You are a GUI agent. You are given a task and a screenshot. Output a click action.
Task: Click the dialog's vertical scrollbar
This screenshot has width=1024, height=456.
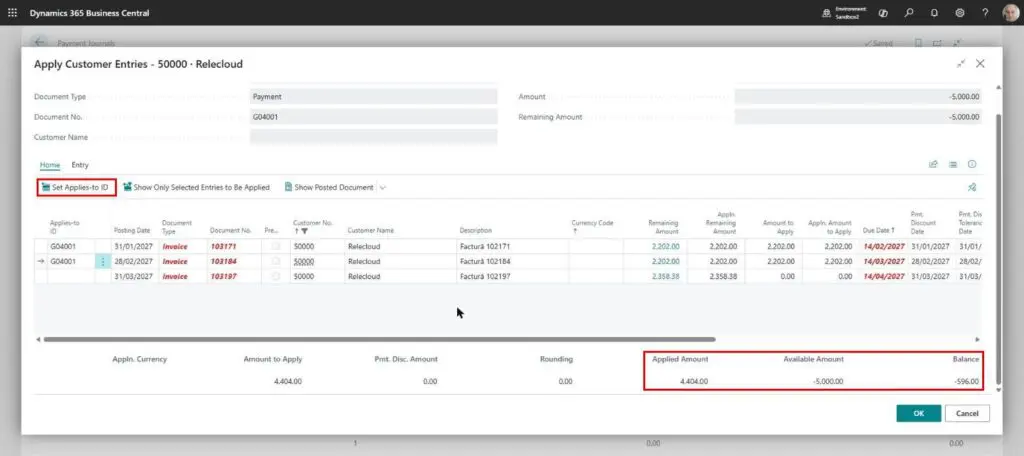click(x=997, y=248)
